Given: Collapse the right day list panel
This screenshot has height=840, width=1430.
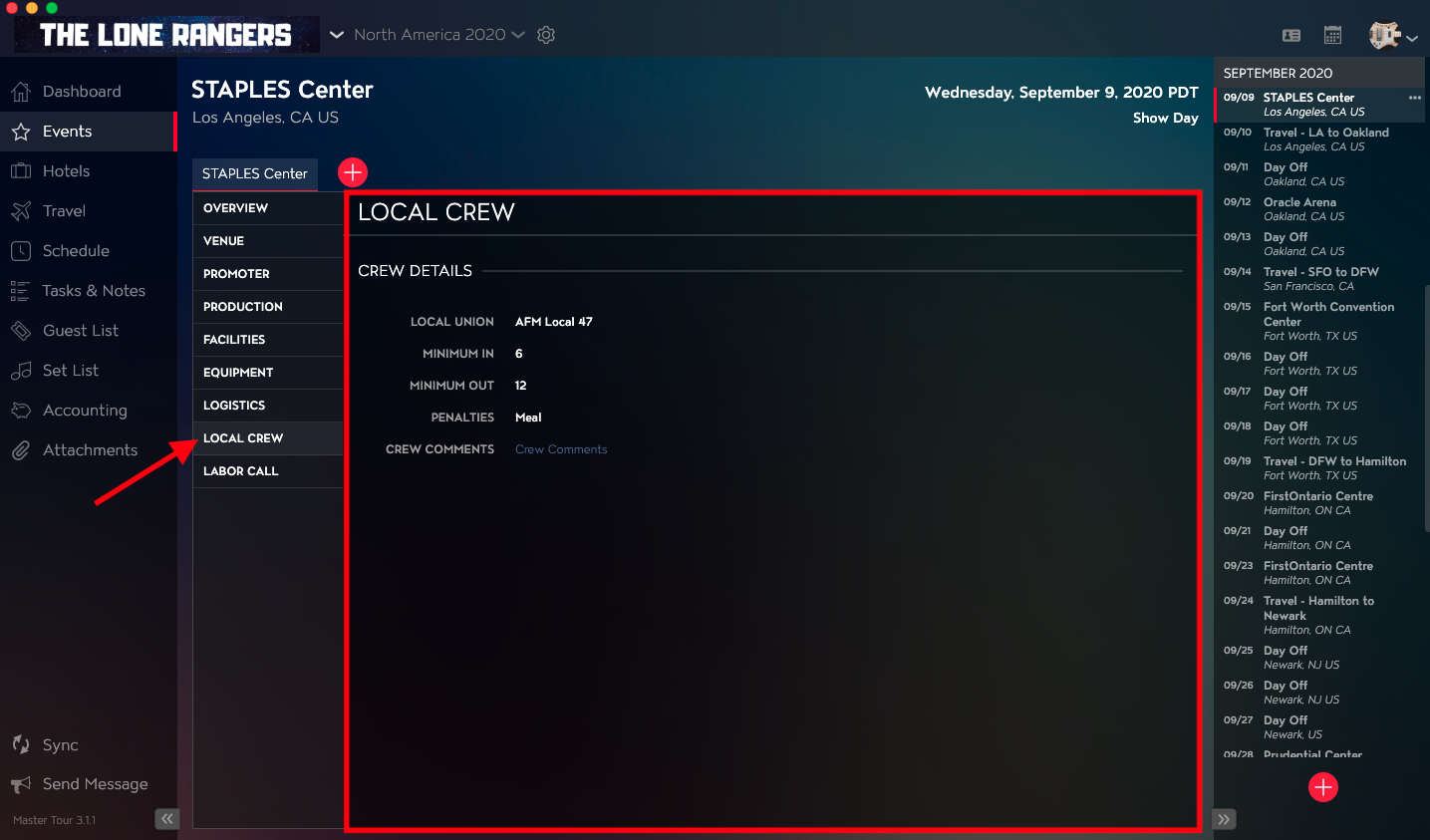Looking at the screenshot, I should [x=1224, y=819].
